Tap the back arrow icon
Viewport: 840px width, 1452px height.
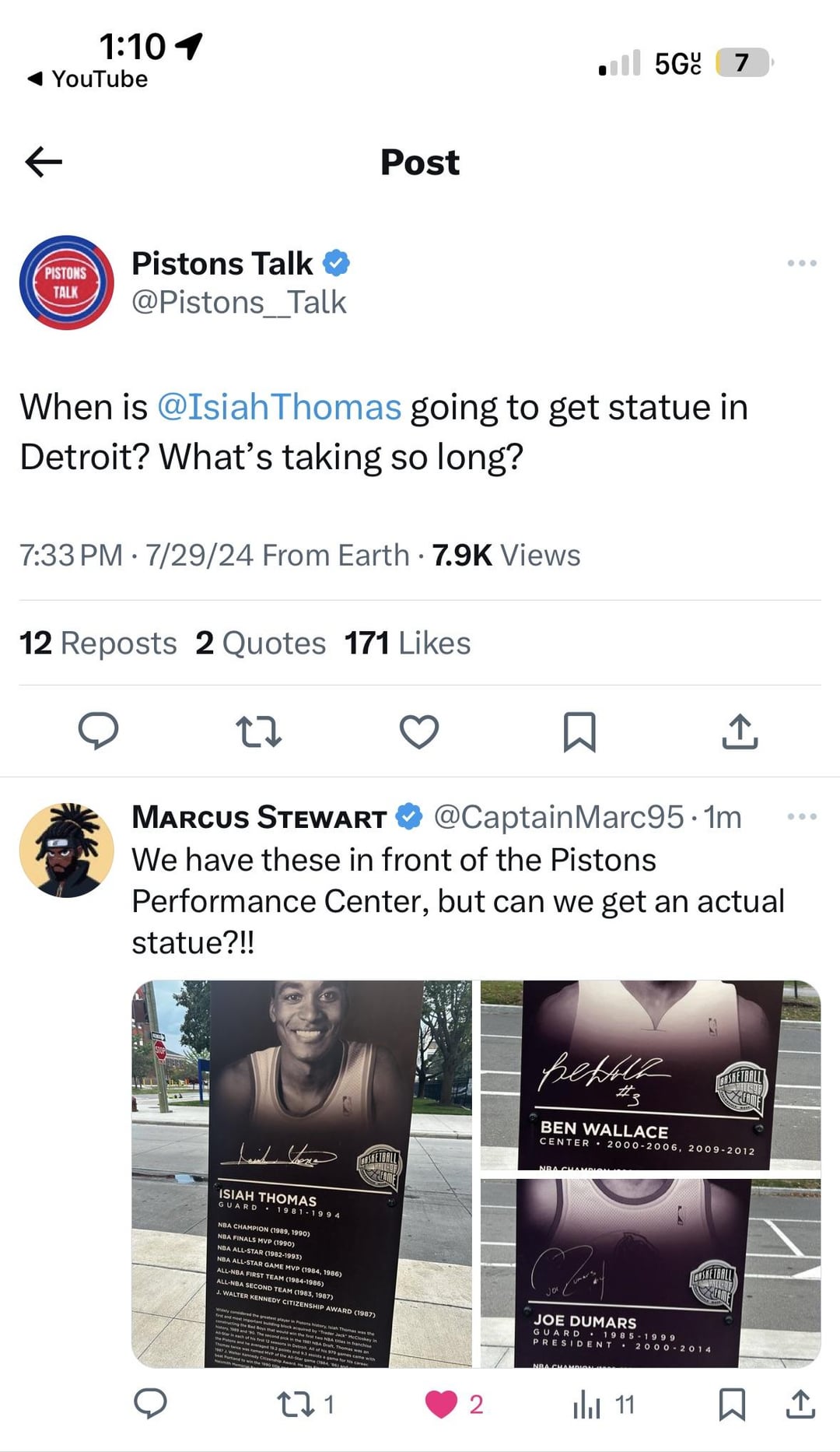(44, 162)
